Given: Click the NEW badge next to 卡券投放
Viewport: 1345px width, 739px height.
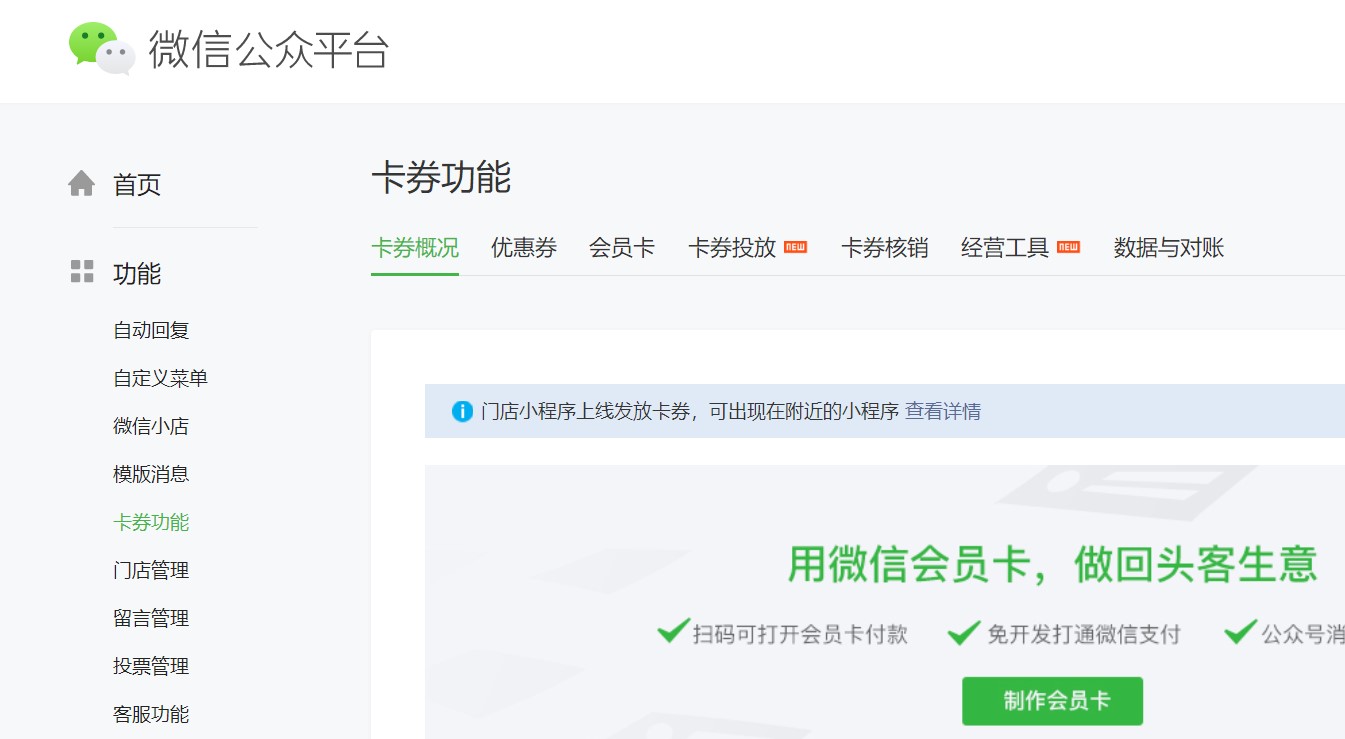Looking at the screenshot, I should coord(795,247).
